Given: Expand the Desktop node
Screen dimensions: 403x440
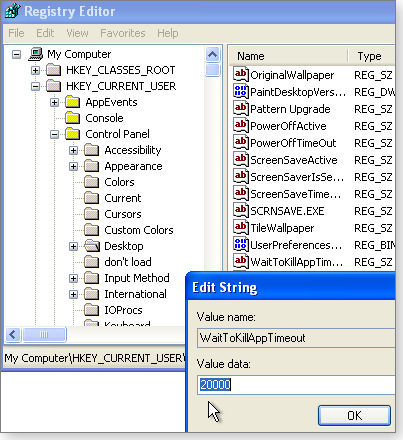Looking at the screenshot, I should tap(73, 246).
